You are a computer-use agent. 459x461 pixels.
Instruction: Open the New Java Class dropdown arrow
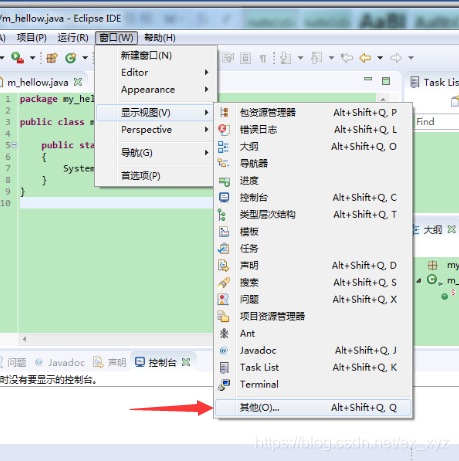pyautogui.click(x=85, y=58)
